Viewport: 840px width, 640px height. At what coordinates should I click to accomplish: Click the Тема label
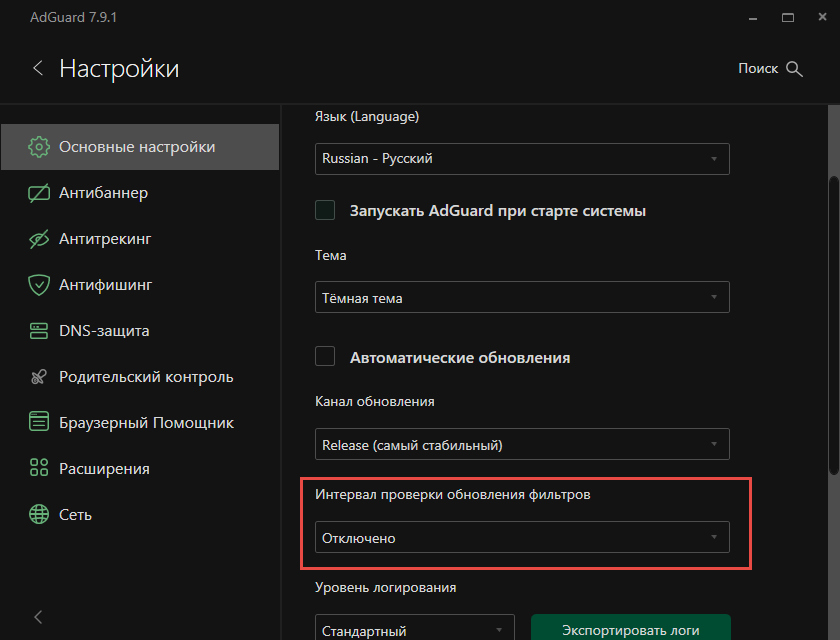[331, 255]
